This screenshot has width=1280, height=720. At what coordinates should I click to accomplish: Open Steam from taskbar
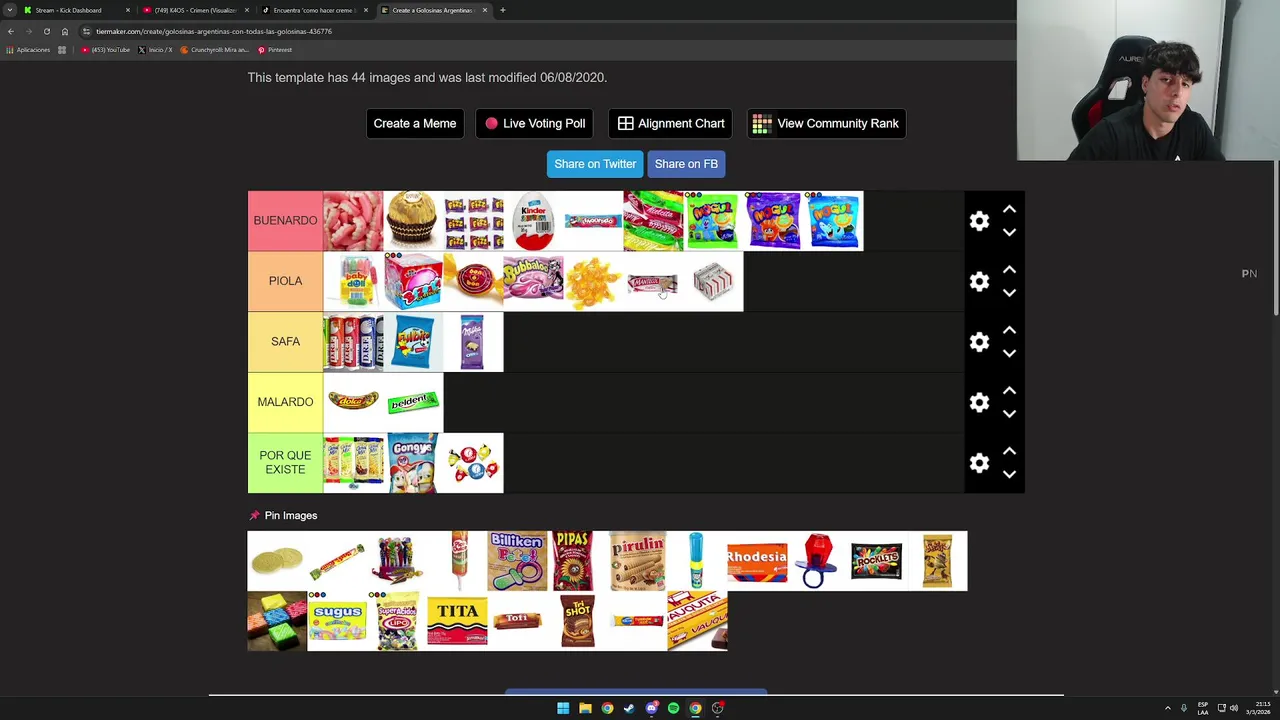point(629,708)
